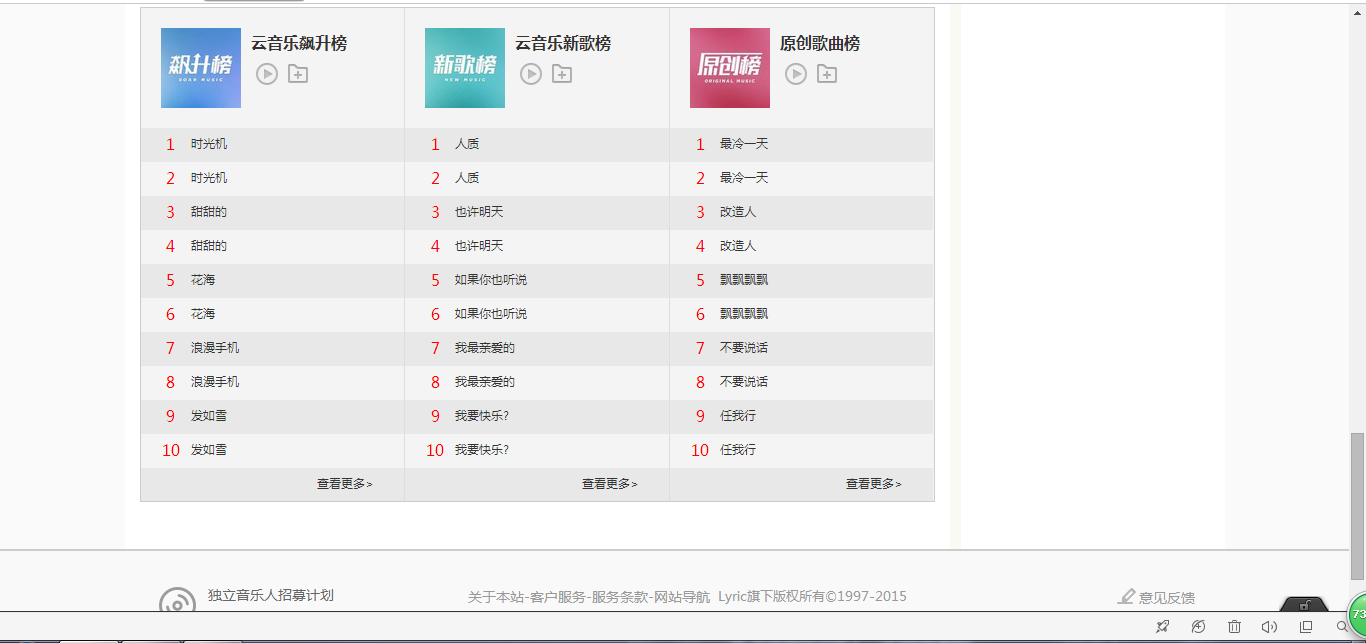
Task: Click the overlapping windows icon in the status bar
Action: 1305,627
